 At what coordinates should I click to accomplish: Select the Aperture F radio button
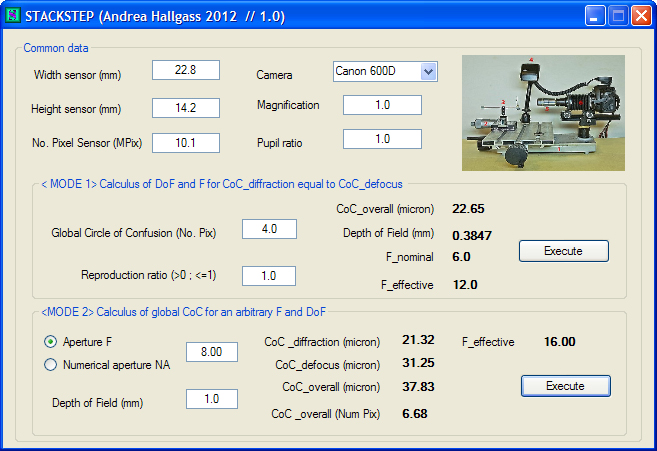coord(51,341)
